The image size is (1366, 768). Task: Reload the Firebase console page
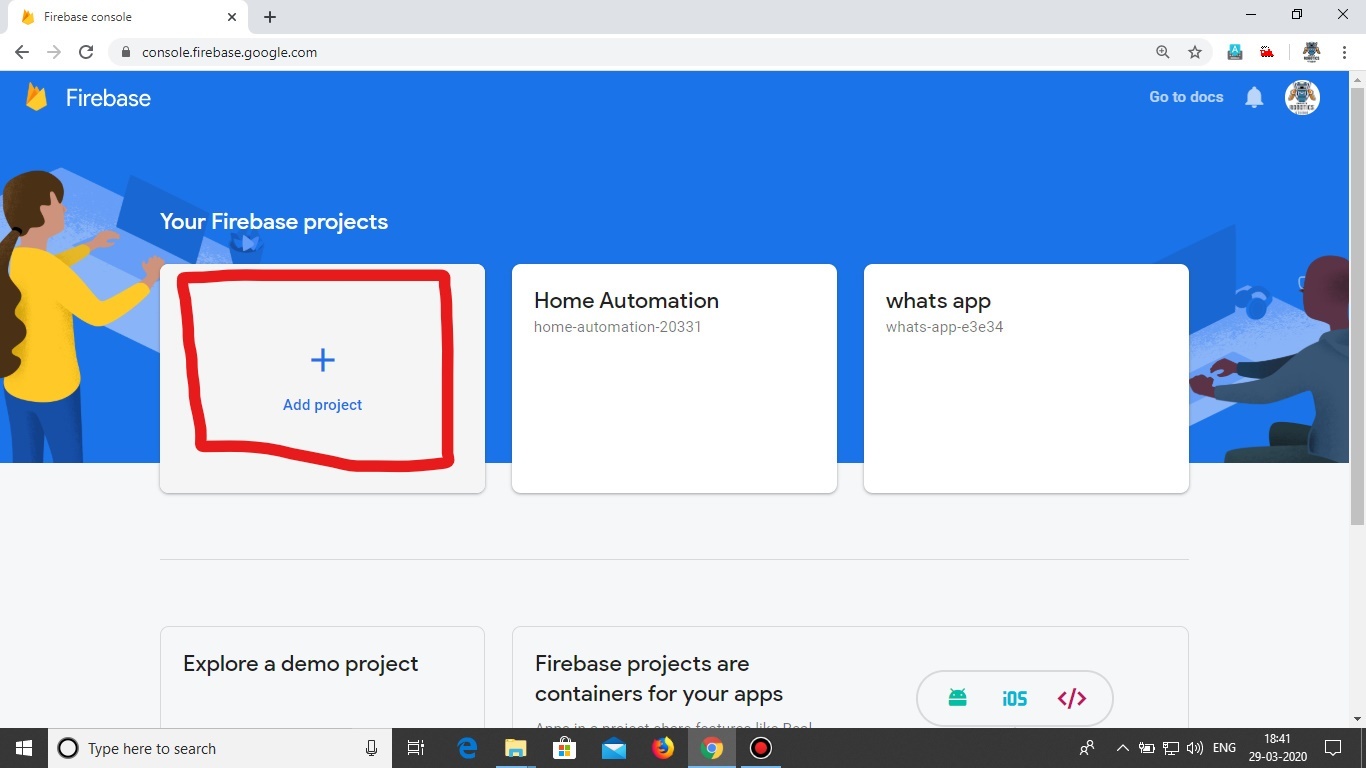click(86, 52)
